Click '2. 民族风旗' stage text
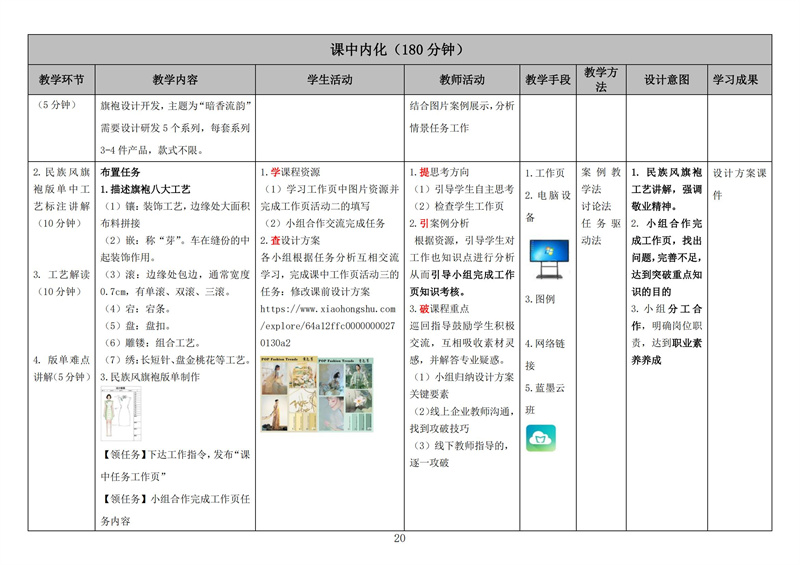Screen dimensions: 800x565 tap(61, 172)
